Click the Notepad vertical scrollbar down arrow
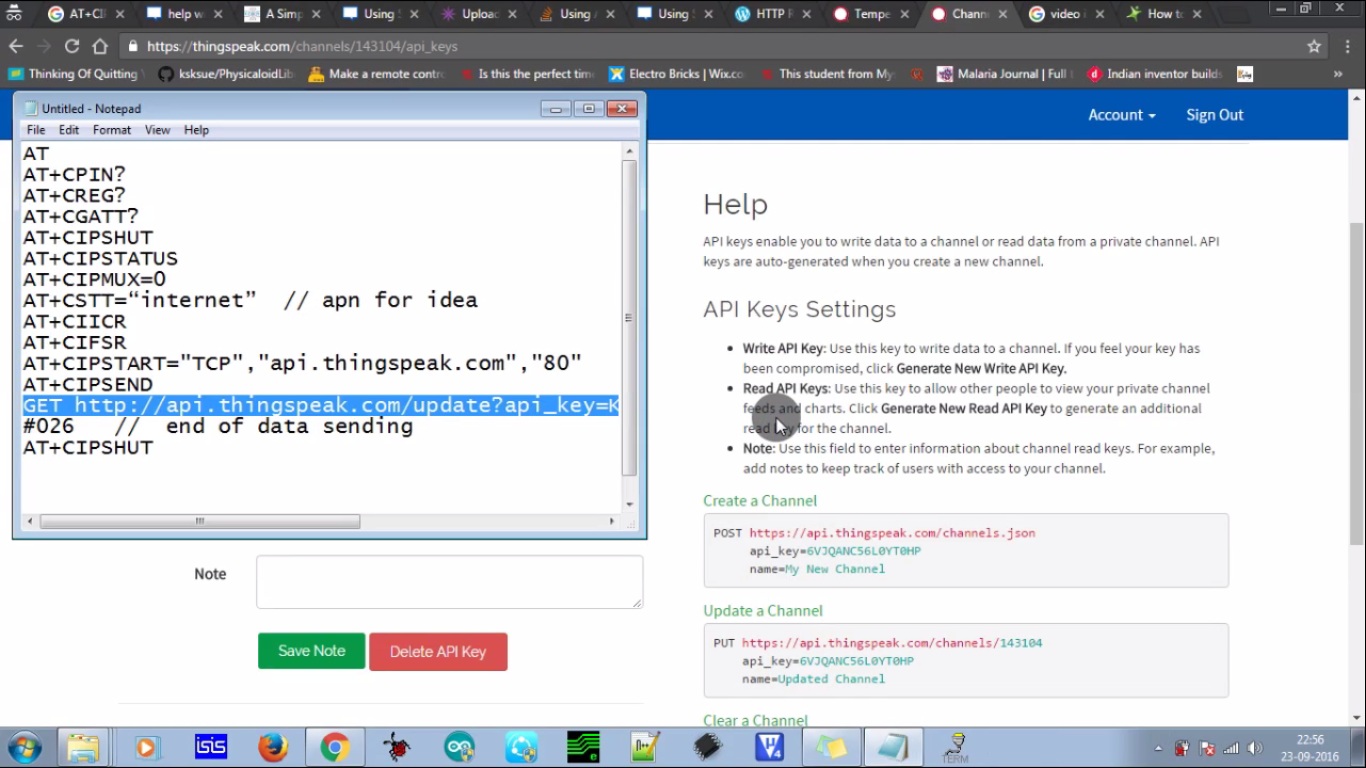This screenshot has height=768, width=1366. pos(629,505)
